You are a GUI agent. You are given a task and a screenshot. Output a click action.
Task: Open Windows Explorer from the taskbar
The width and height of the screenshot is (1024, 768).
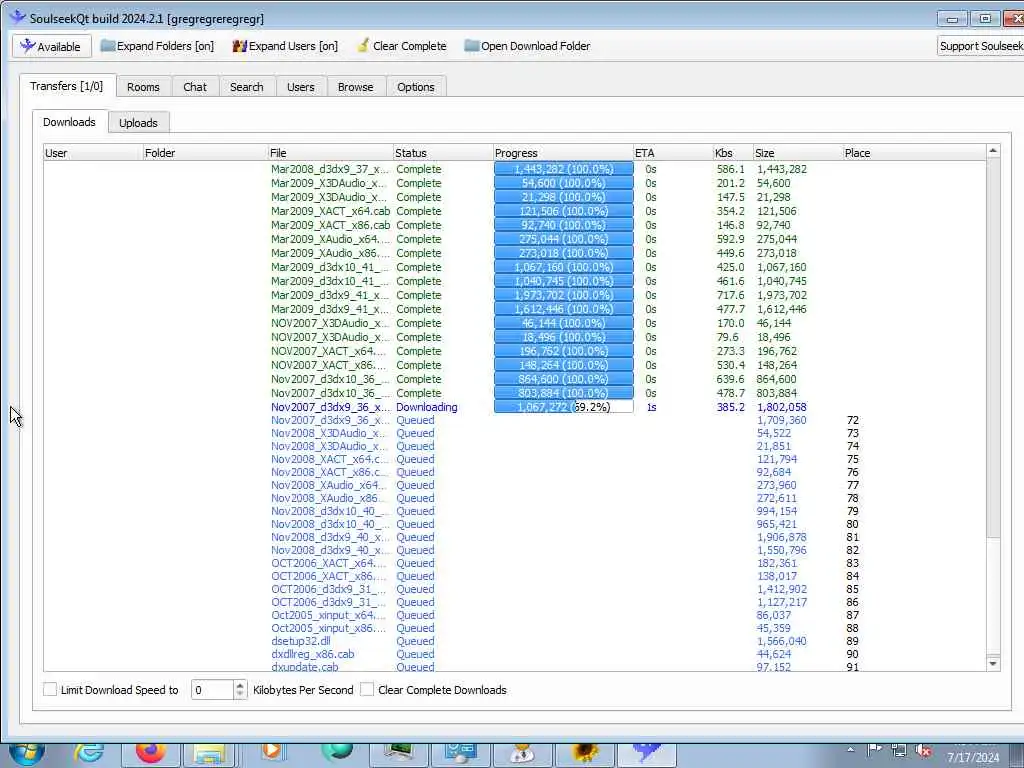(210, 756)
